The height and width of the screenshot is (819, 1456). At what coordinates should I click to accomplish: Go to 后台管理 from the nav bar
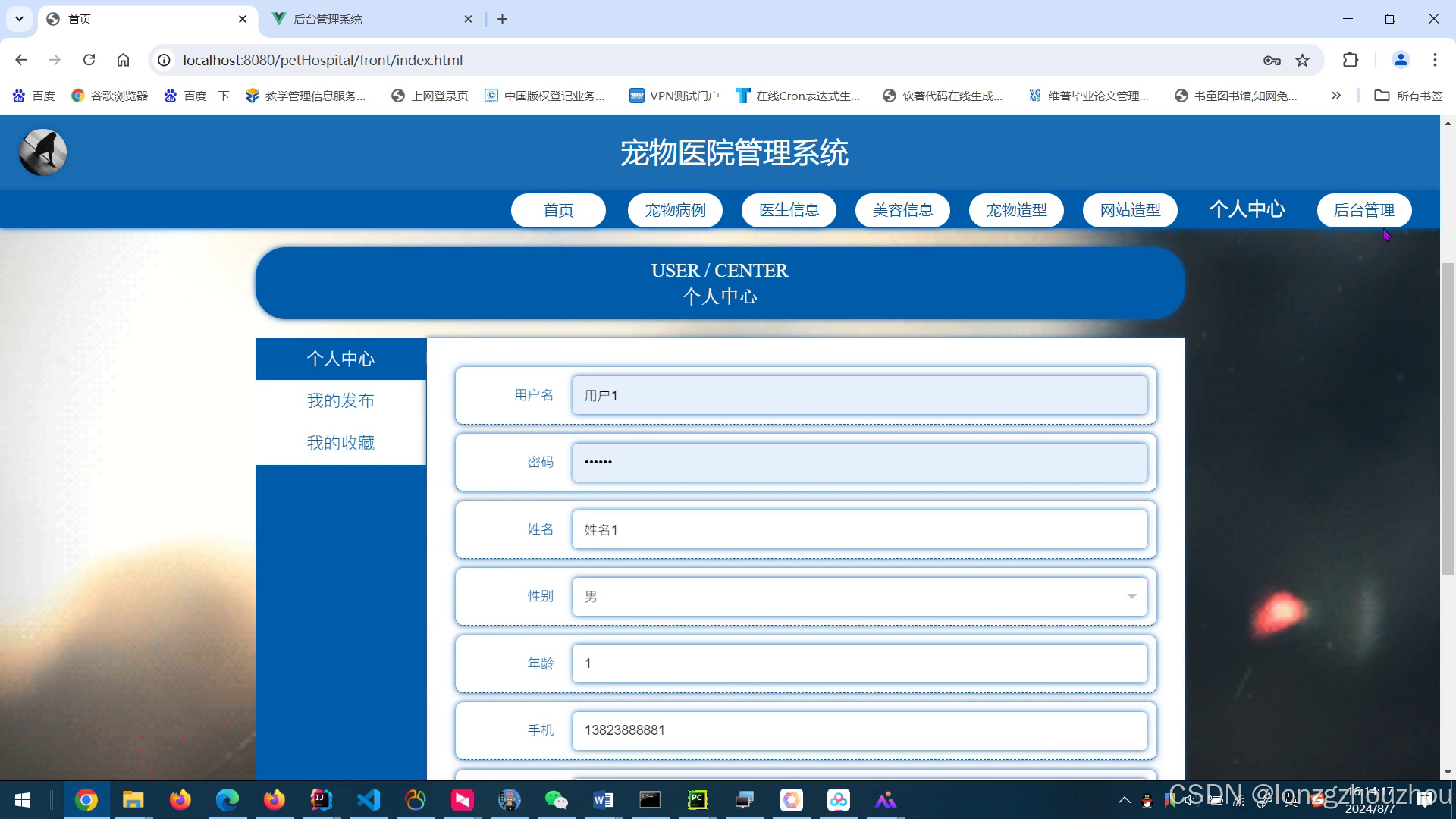coord(1363,210)
